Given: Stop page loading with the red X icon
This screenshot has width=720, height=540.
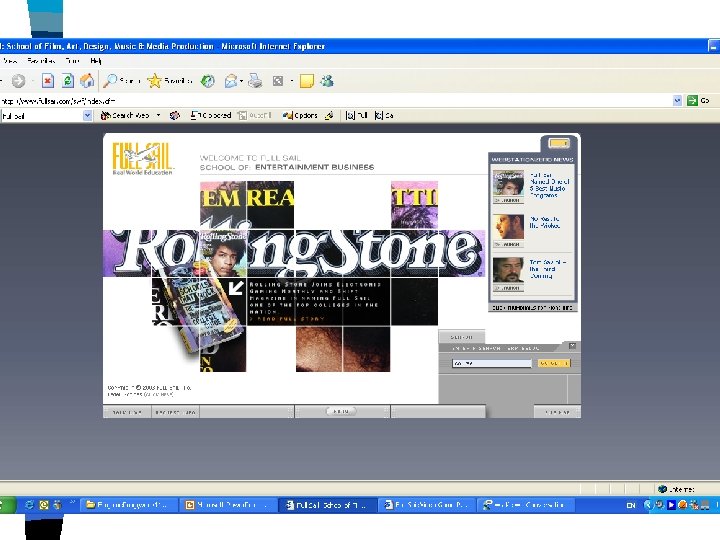Looking at the screenshot, I should coord(47,81).
